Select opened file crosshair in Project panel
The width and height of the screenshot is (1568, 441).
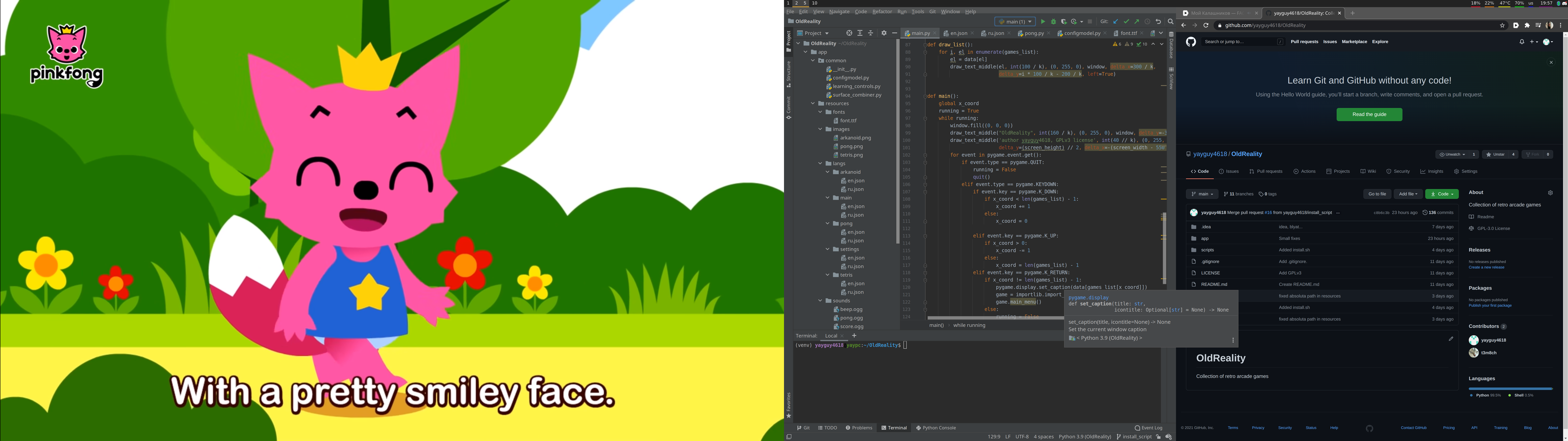(x=849, y=33)
